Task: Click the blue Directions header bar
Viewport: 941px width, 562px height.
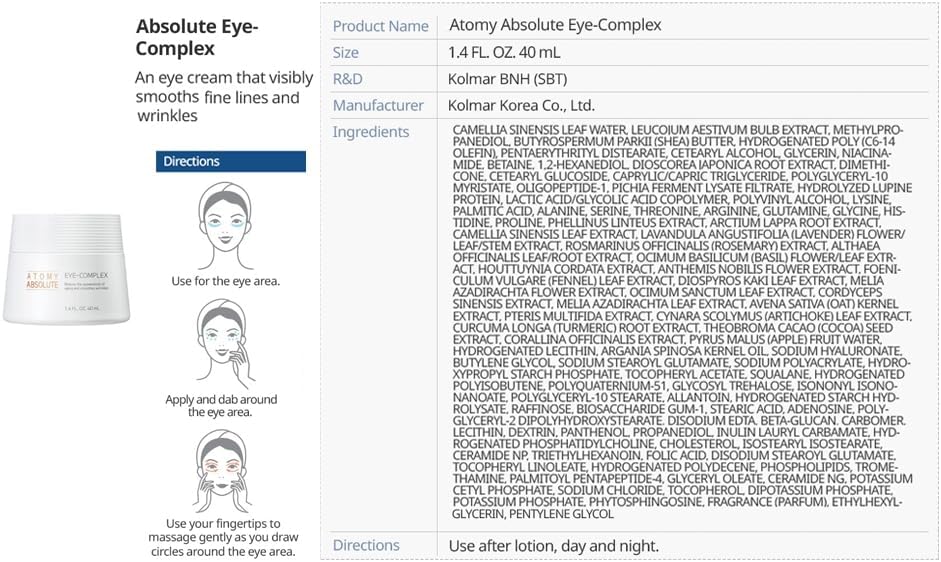Action: [x=231, y=162]
